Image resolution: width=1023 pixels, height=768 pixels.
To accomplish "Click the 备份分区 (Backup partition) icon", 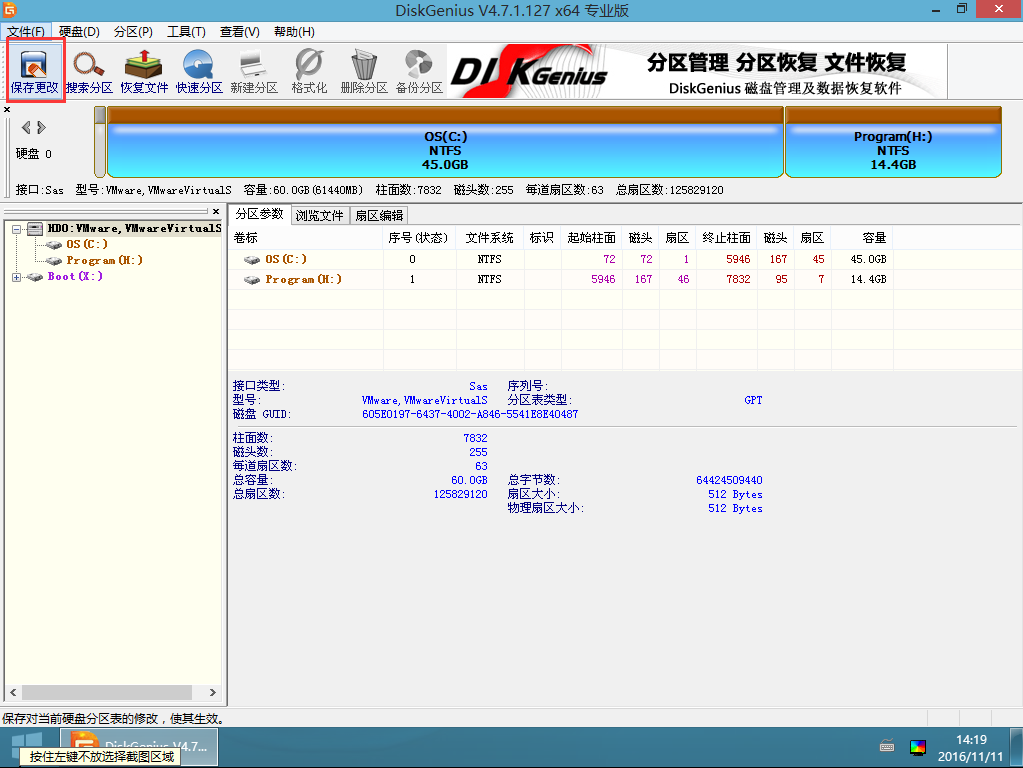I will tap(419, 70).
